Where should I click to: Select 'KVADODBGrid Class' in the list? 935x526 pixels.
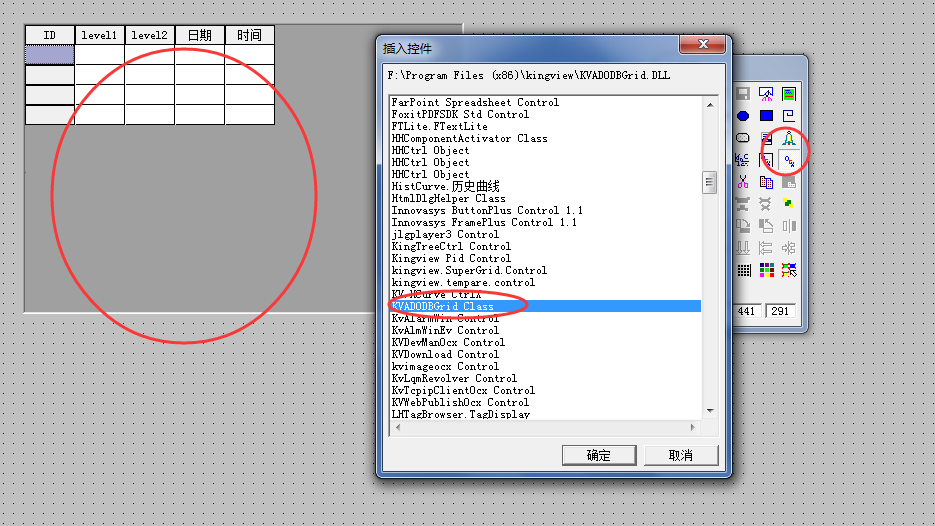tap(545, 306)
